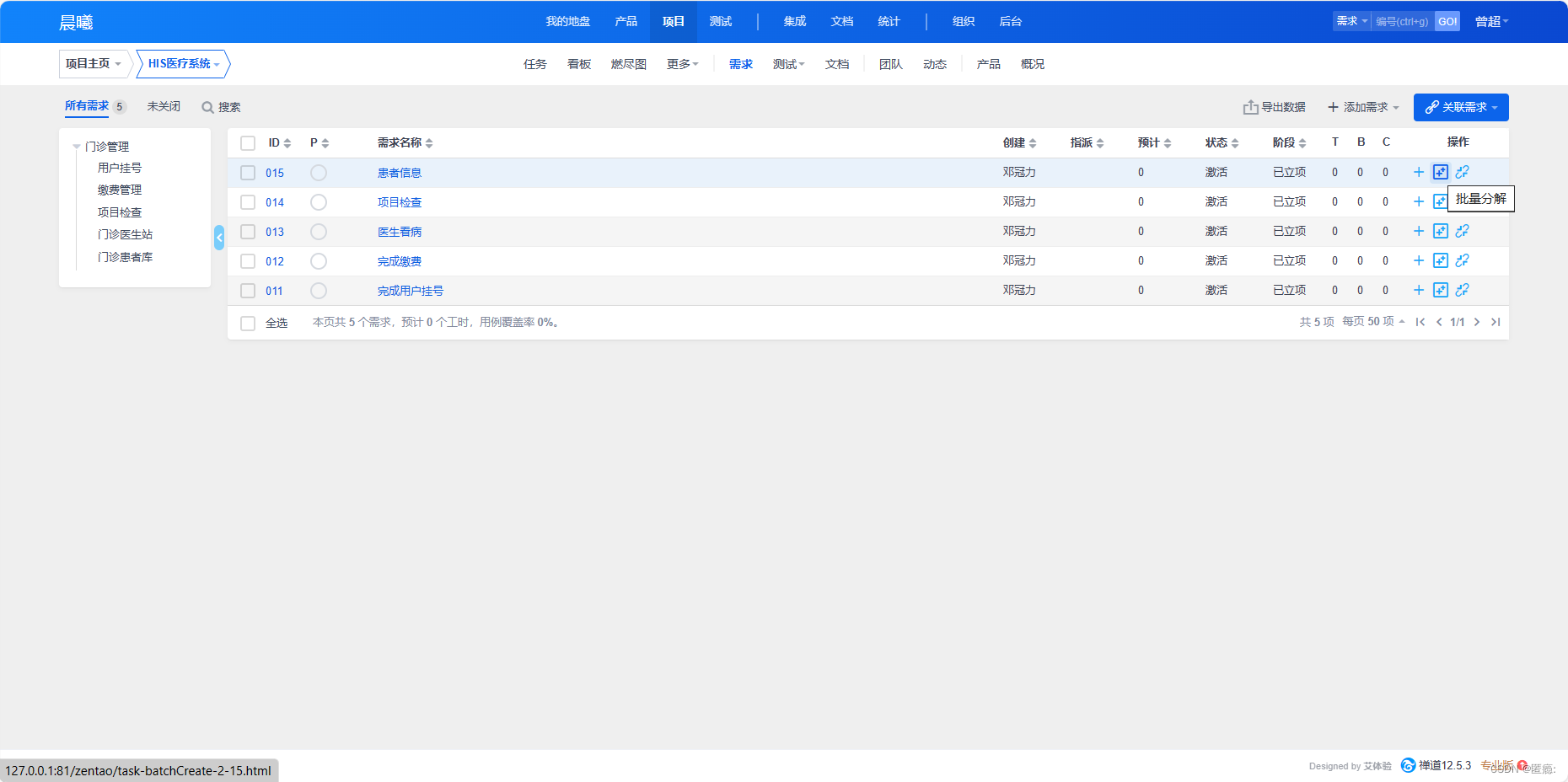Open 需求 search-type dropdown in header
This screenshot has height=782, width=1568.
tap(1352, 21)
